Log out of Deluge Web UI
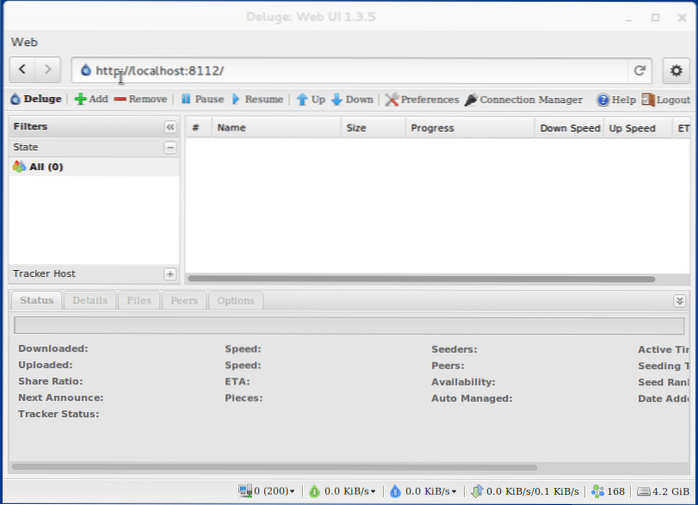The height and width of the screenshot is (505, 698). coord(666,100)
